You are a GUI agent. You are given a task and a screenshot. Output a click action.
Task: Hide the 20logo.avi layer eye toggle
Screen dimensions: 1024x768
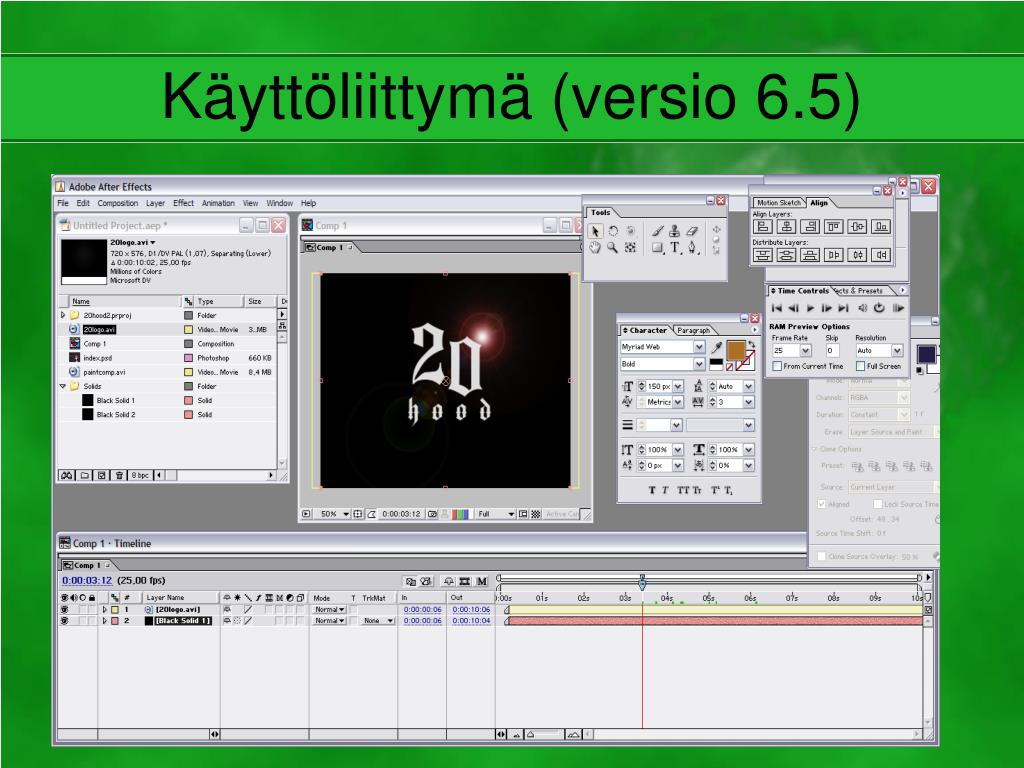(x=64, y=609)
